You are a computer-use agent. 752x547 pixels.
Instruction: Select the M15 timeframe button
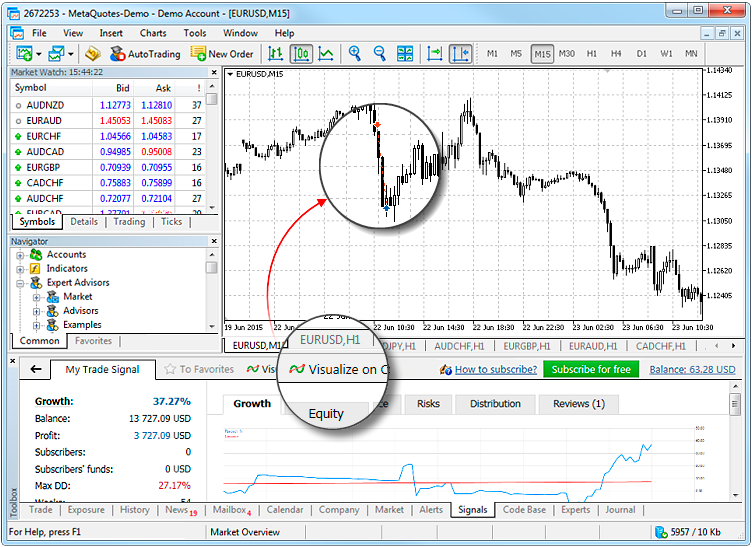[542, 54]
